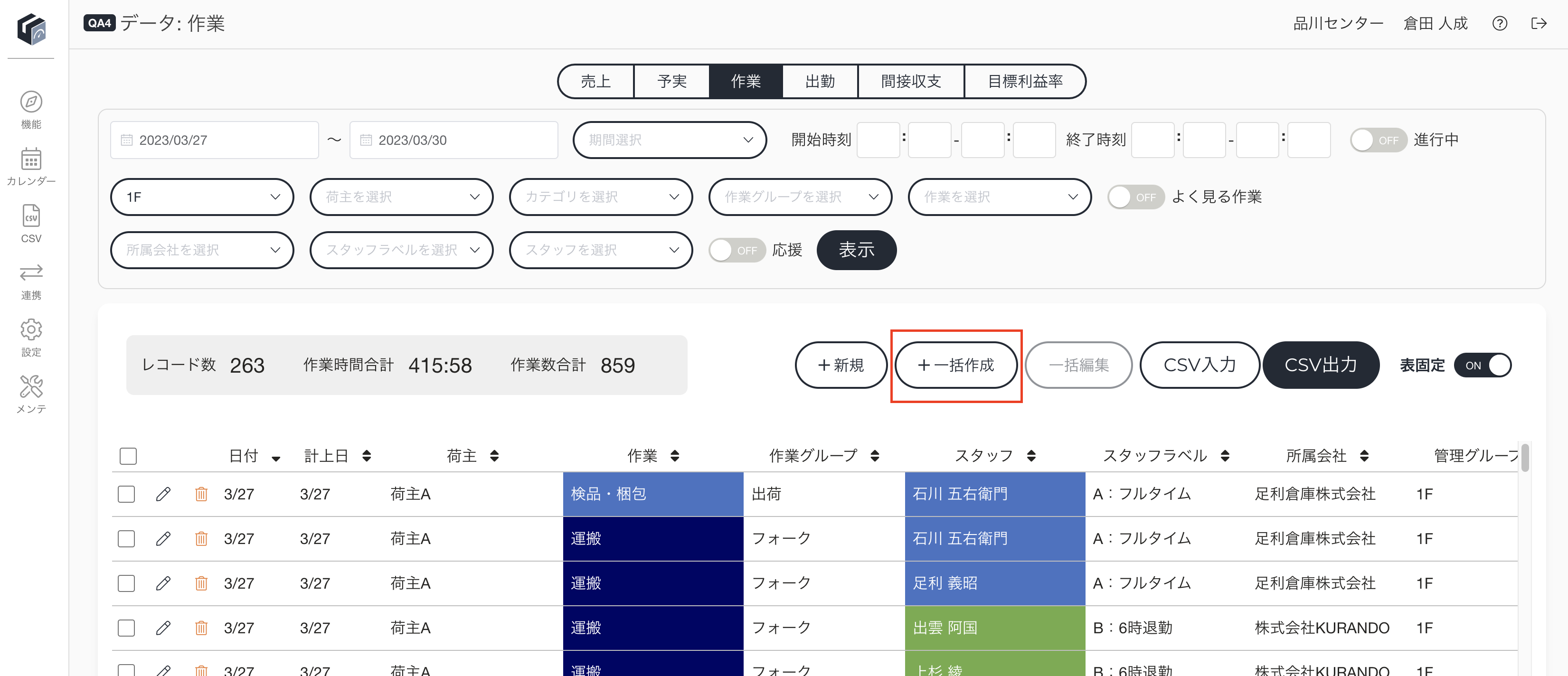Click the first 終了時刻 hour field
Image resolution: width=1568 pixels, height=676 pixels.
click(x=1152, y=141)
